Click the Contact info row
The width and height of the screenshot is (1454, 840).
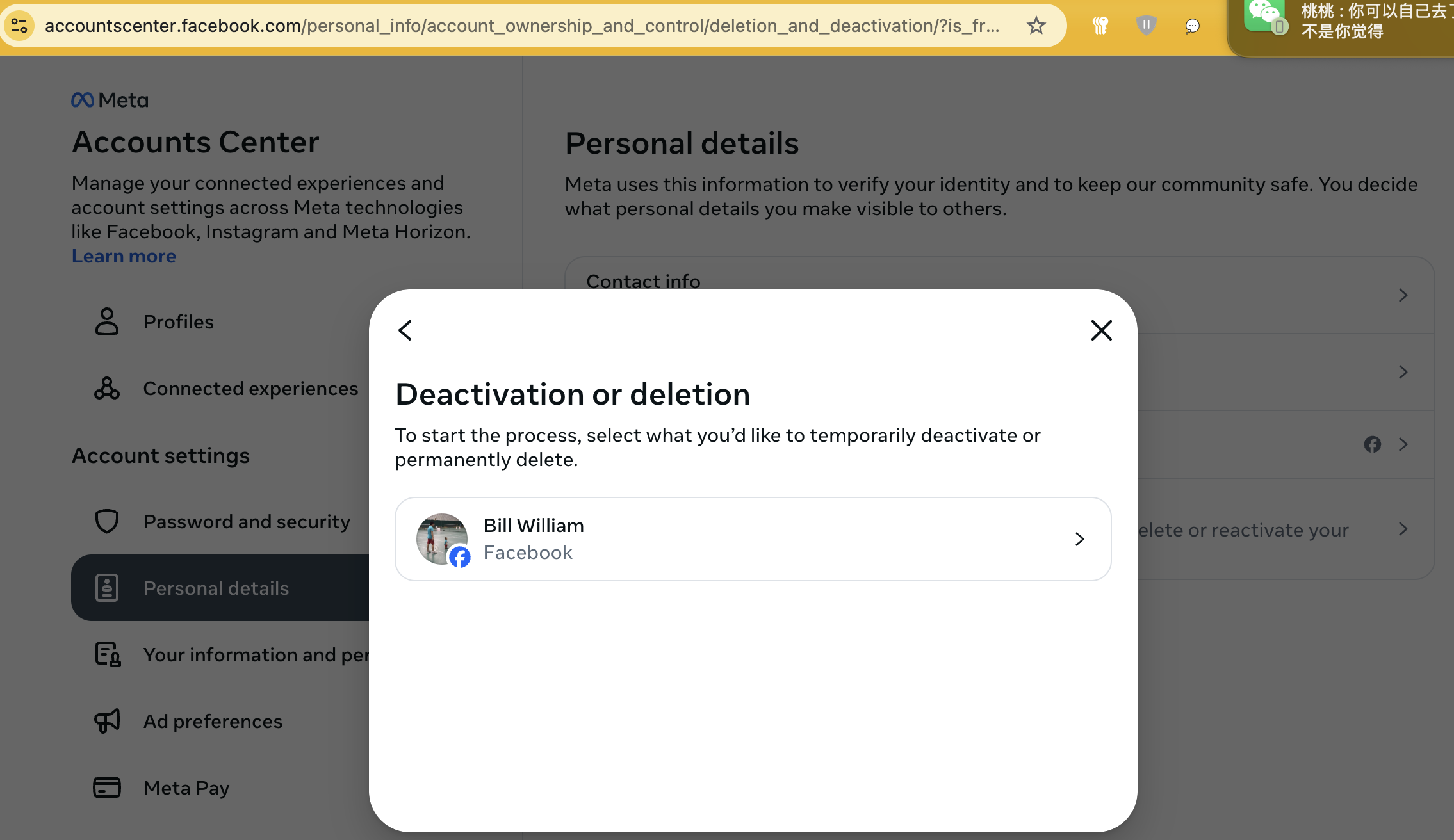(x=999, y=295)
